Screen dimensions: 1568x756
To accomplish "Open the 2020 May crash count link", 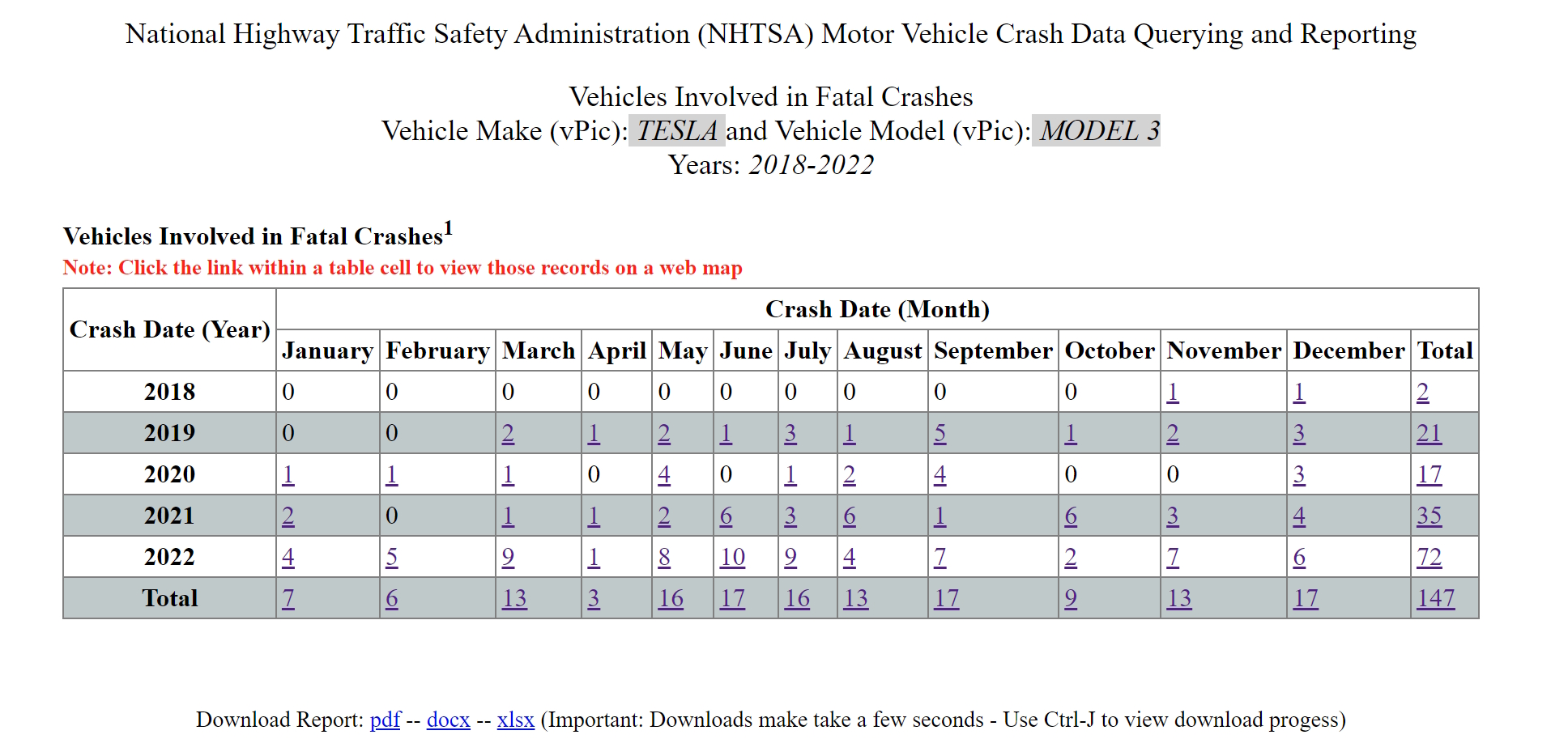I will coord(664,474).
